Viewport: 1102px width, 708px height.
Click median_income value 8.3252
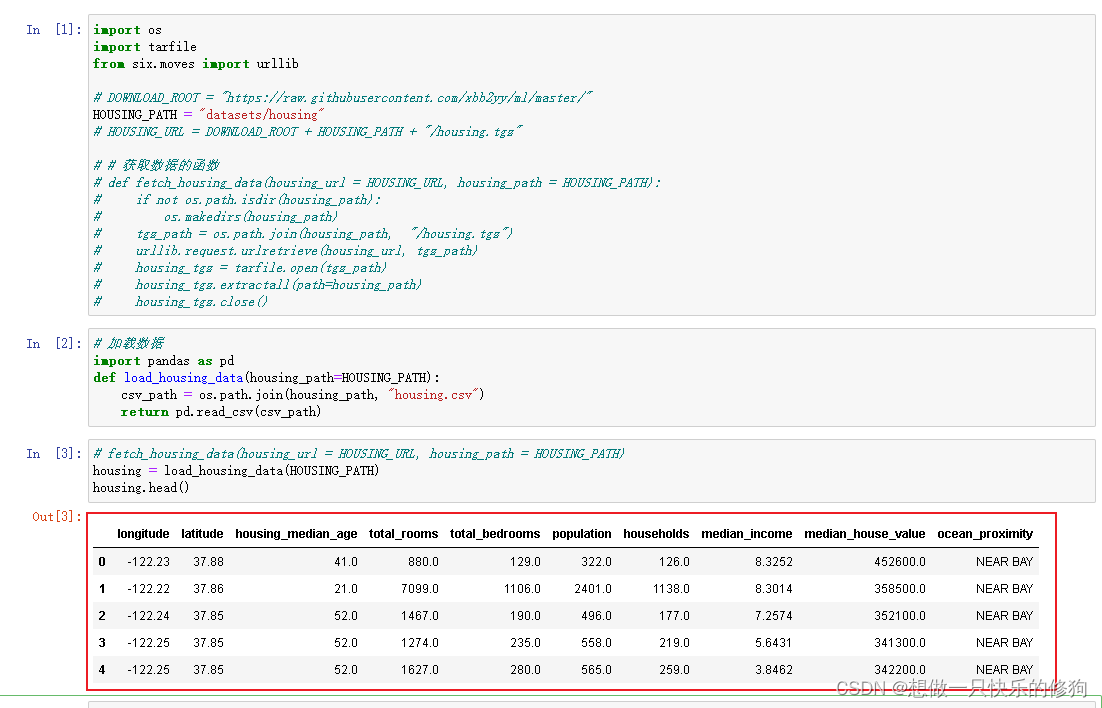point(774,562)
